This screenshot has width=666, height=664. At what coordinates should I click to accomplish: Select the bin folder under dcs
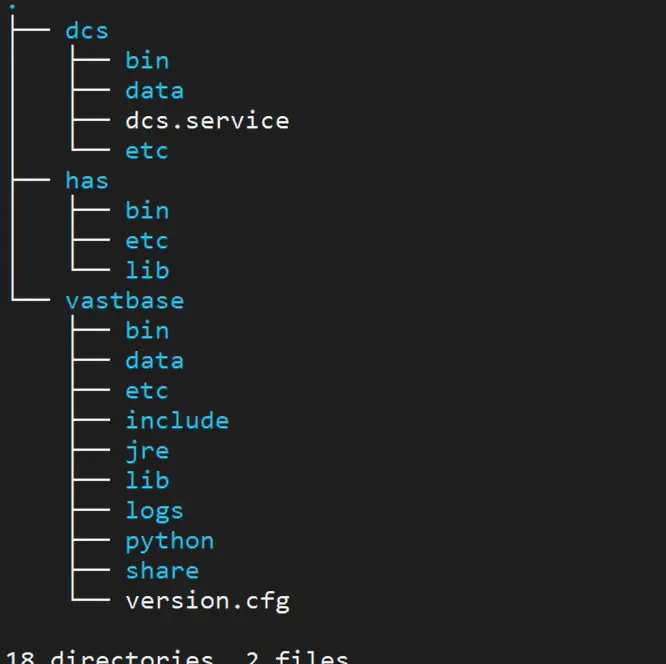tap(147, 60)
